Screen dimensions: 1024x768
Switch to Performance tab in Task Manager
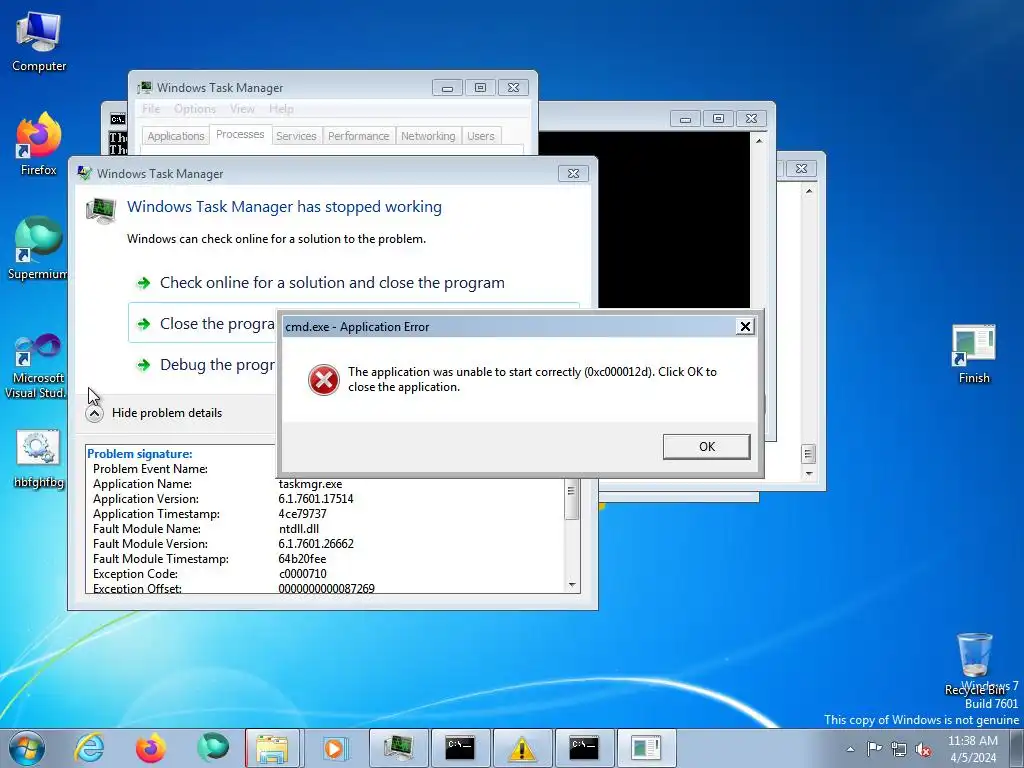click(359, 136)
